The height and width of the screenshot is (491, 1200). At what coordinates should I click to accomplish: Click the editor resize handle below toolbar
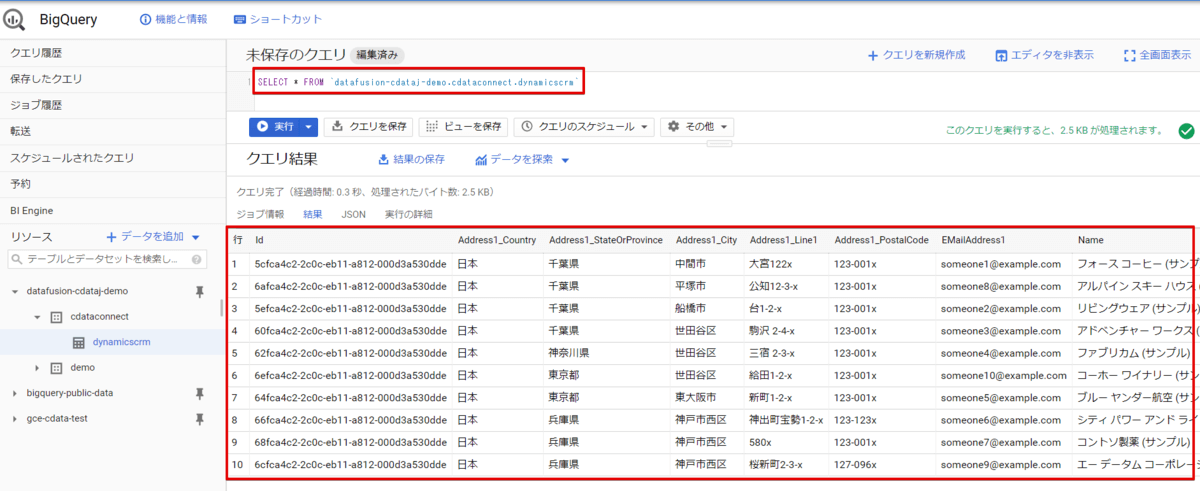click(x=720, y=143)
